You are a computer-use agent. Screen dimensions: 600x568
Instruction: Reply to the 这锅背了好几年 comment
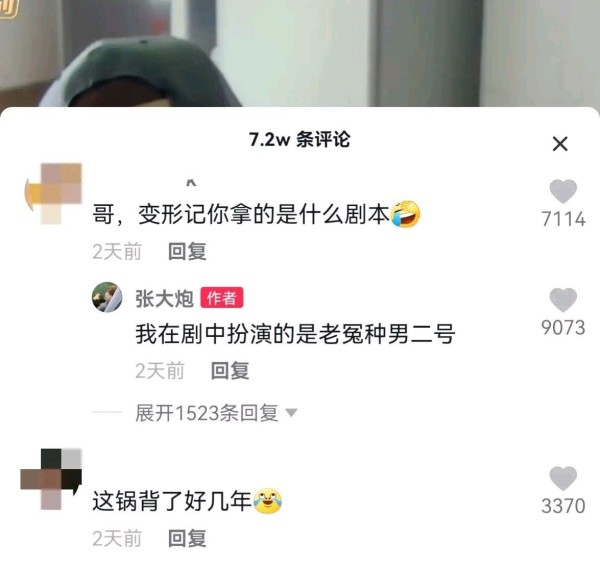point(187,538)
